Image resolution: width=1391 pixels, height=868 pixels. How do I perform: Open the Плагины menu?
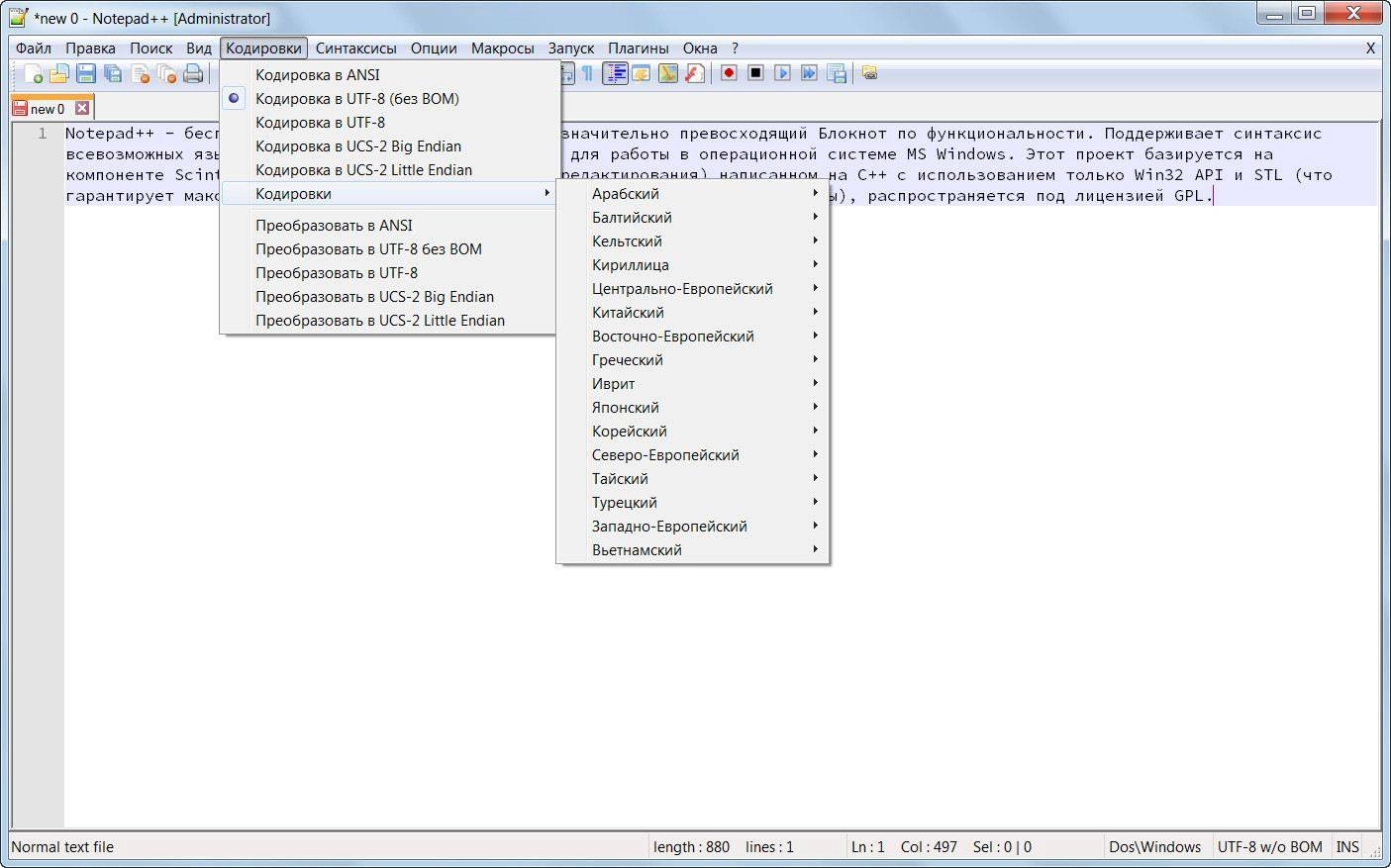[x=639, y=48]
